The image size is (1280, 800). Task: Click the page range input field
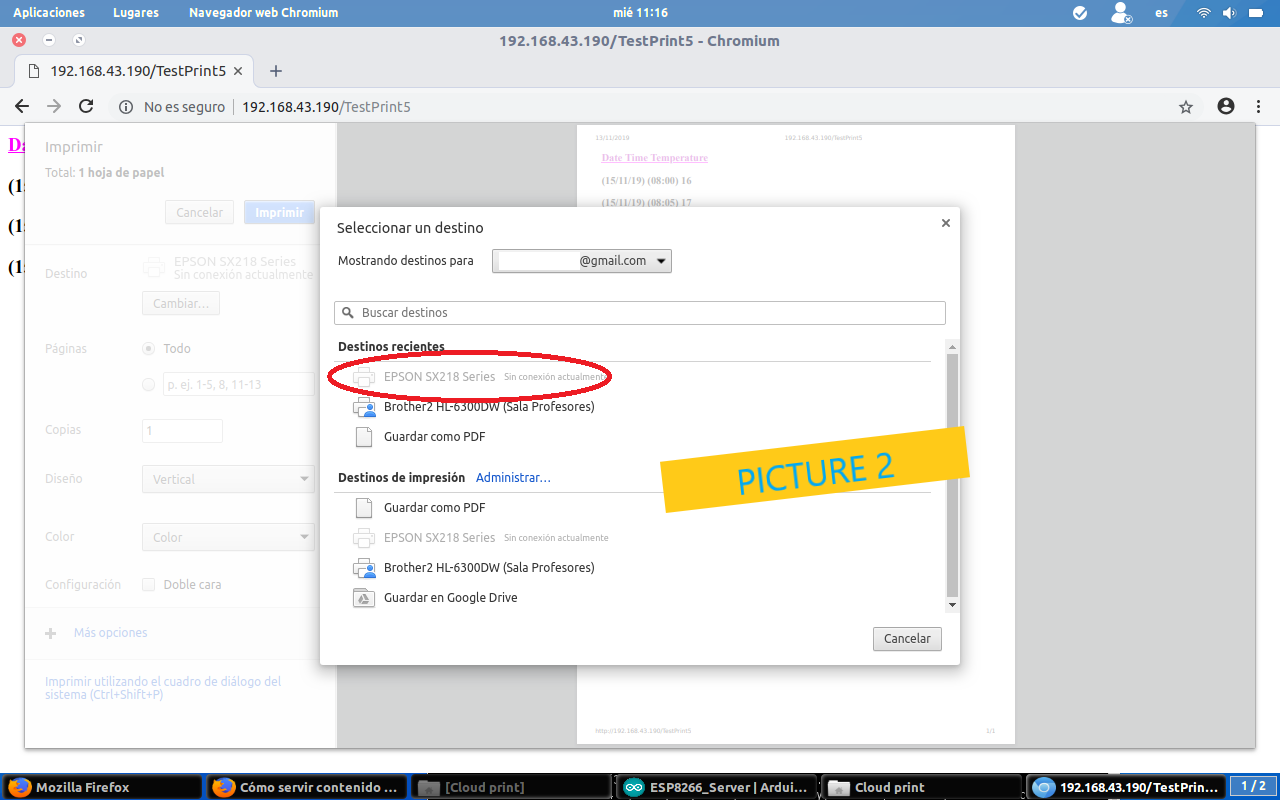239,384
